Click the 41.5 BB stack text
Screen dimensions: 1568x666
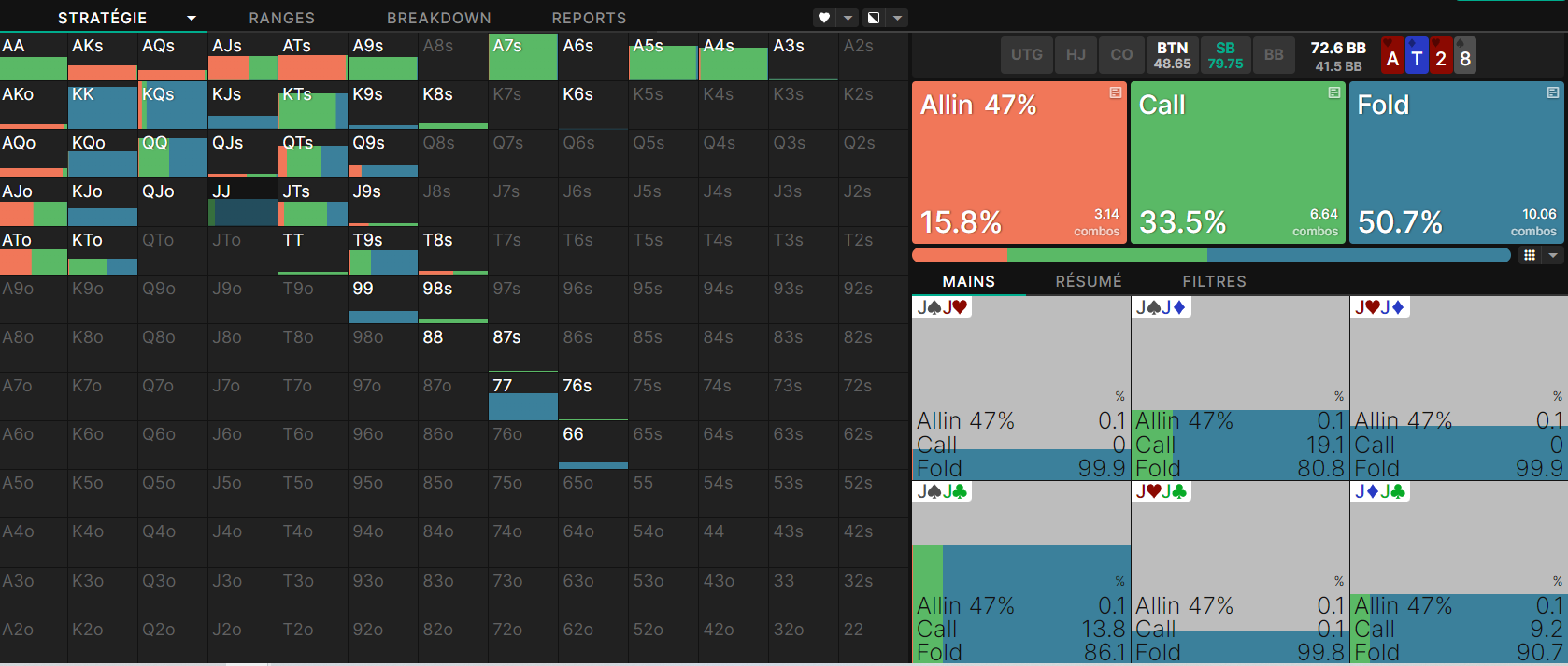pyautogui.click(x=1338, y=66)
